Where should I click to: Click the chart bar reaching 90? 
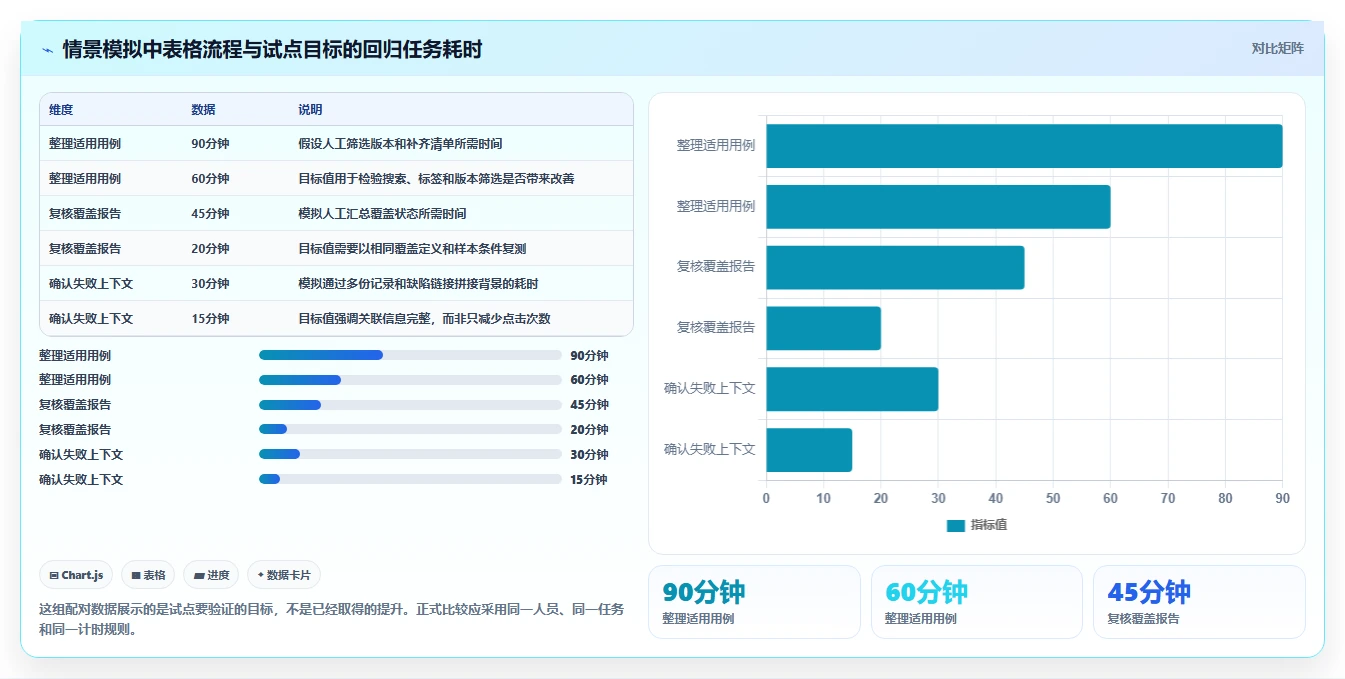click(1024, 146)
